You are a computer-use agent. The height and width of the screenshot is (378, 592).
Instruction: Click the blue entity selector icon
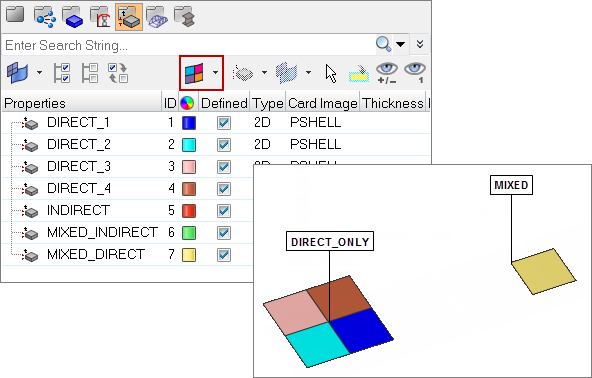pos(17,73)
